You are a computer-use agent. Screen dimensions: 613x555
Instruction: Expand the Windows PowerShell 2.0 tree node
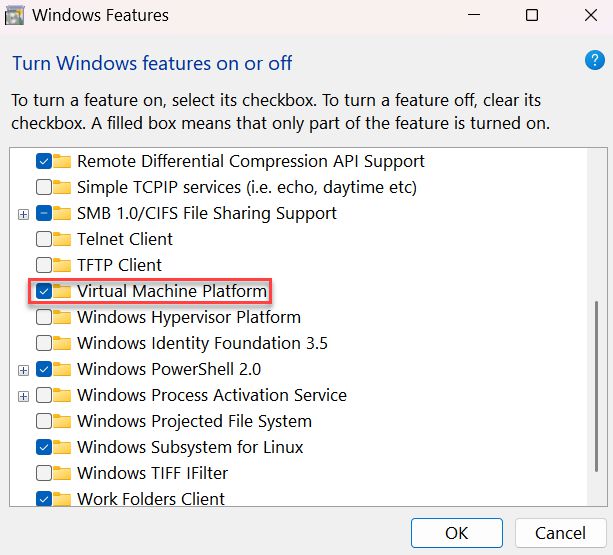coord(23,370)
